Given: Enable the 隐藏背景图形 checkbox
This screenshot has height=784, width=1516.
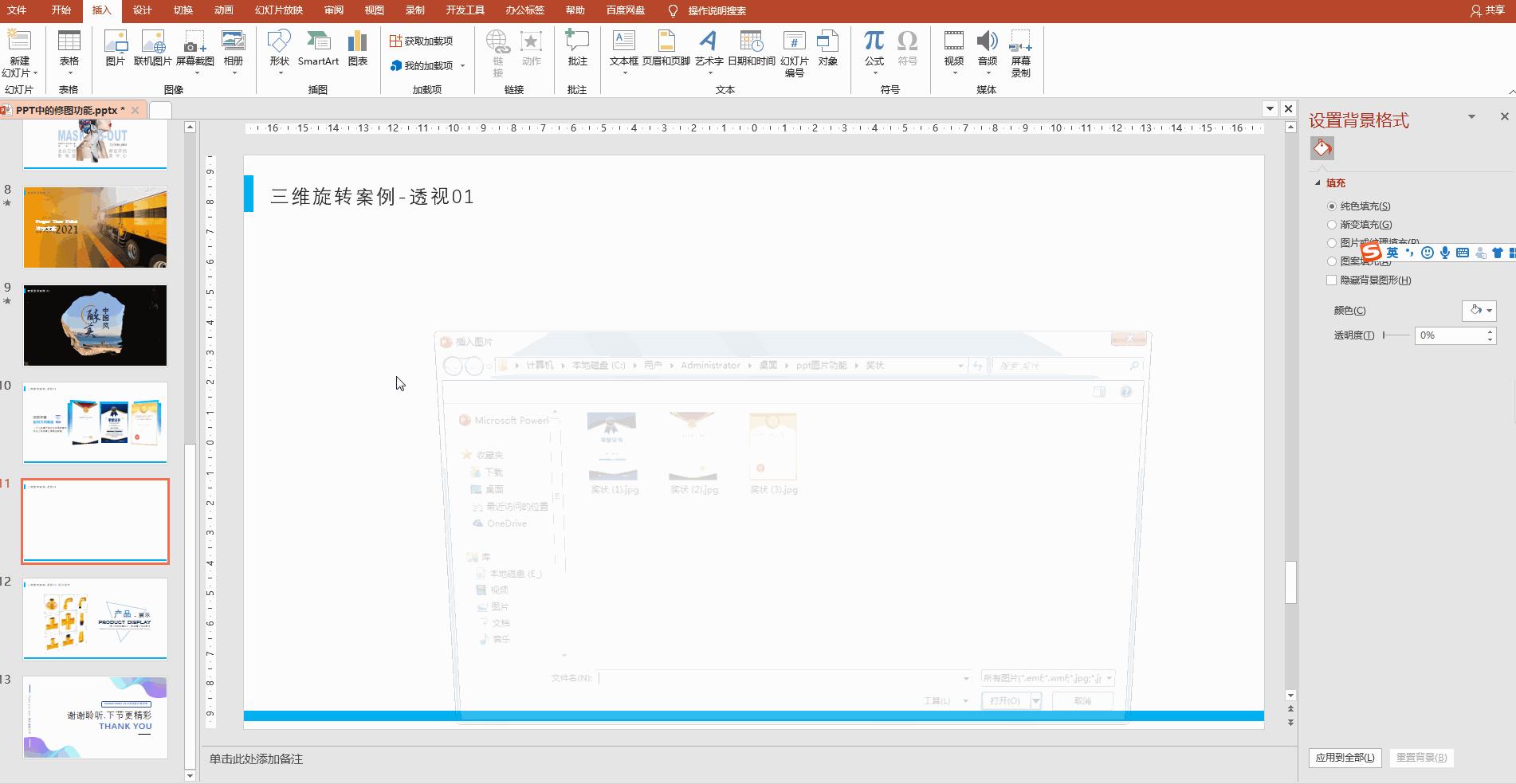Looking at the screenshot, I should [1331, 280].
